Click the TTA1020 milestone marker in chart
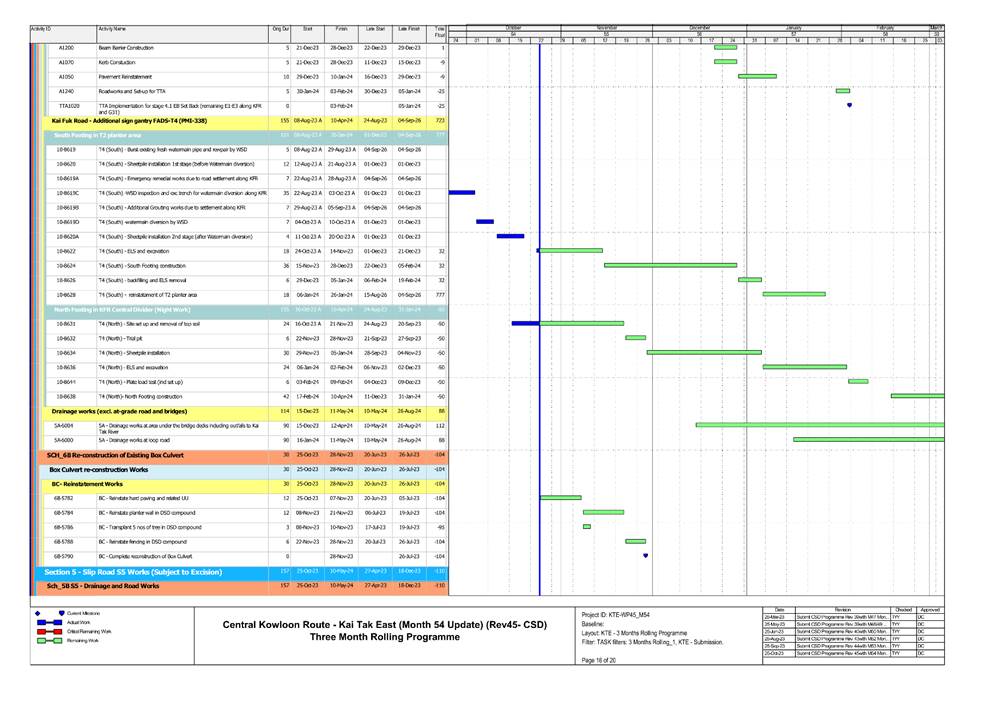 click(849, 105)
